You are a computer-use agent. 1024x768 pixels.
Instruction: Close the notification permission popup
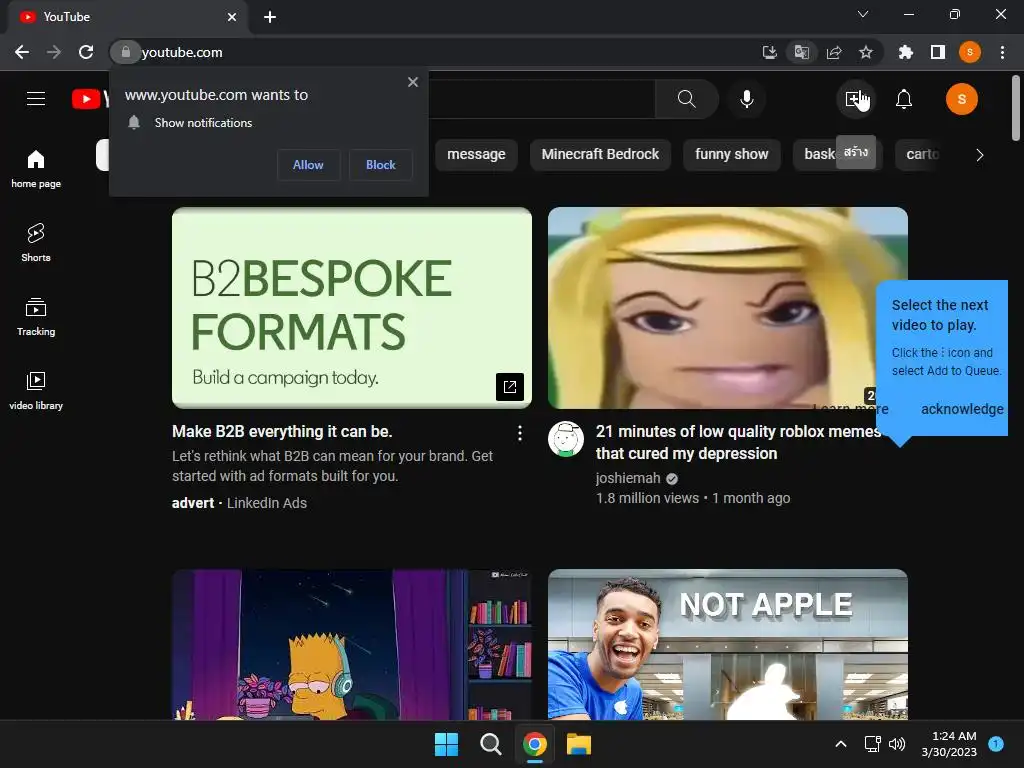pos(413,82)
